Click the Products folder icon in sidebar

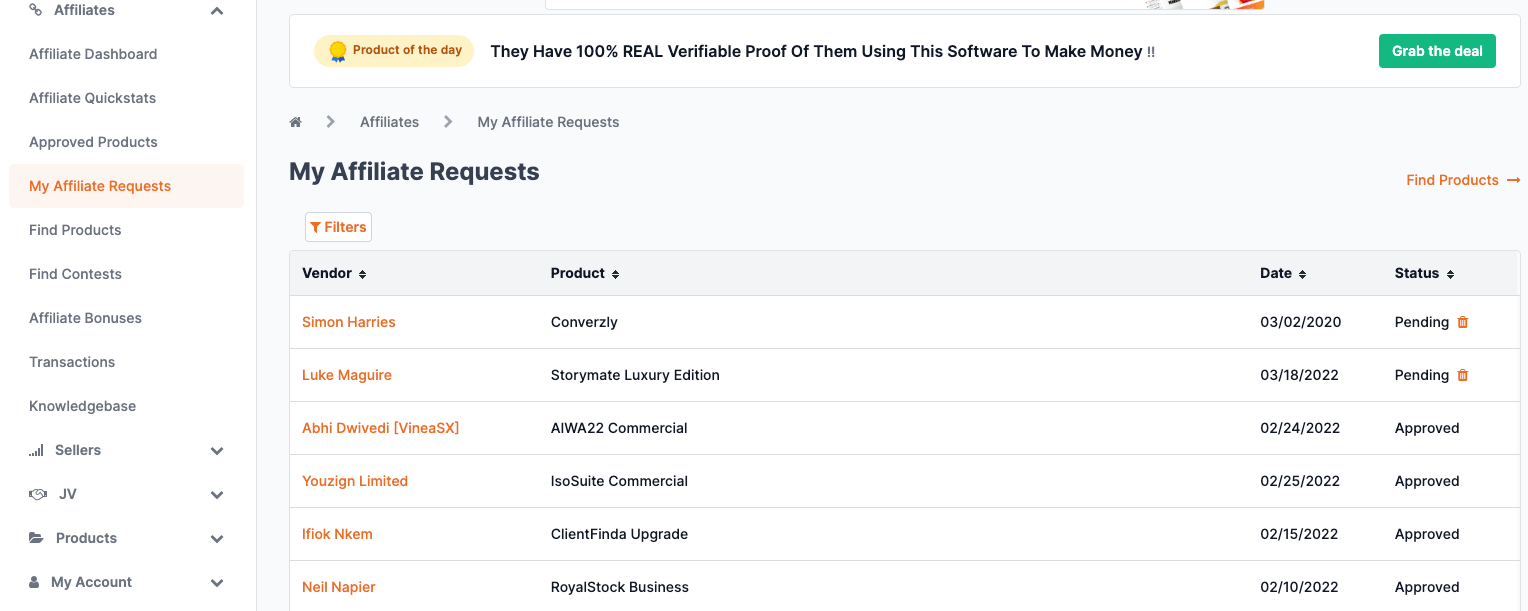point(36,538)
